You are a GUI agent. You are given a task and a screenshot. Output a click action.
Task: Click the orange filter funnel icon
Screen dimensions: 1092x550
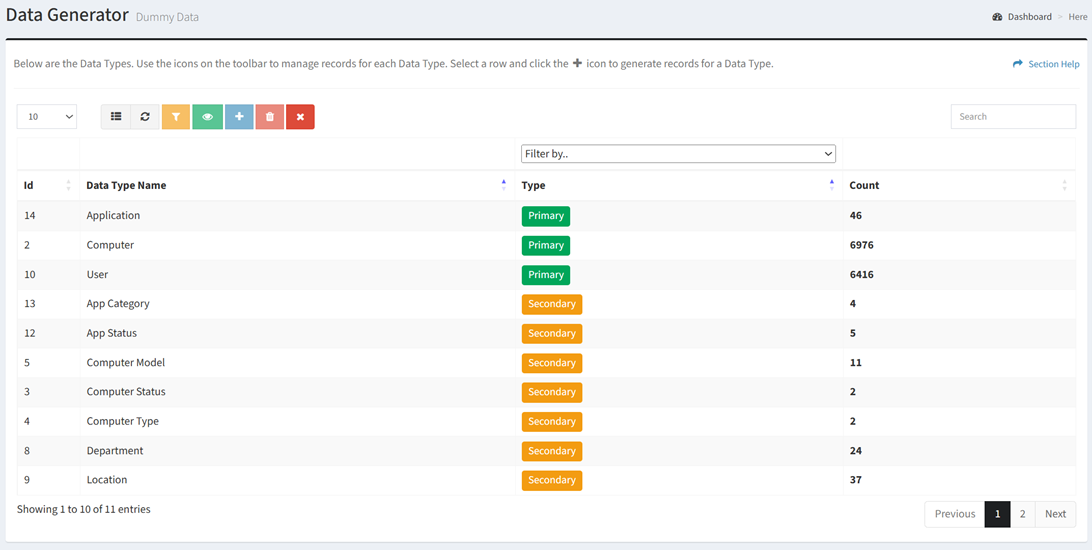pyautogui.click(x=176, y=117)
